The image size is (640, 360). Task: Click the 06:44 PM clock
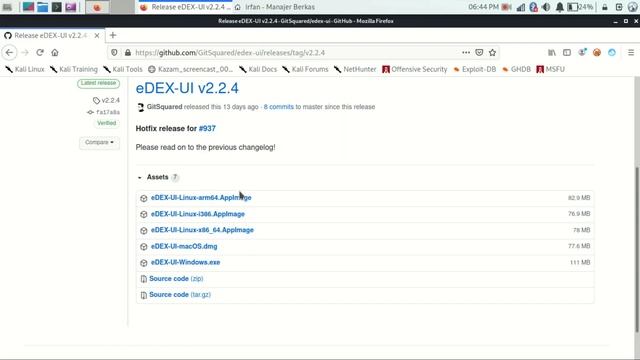tap(483, 7)
